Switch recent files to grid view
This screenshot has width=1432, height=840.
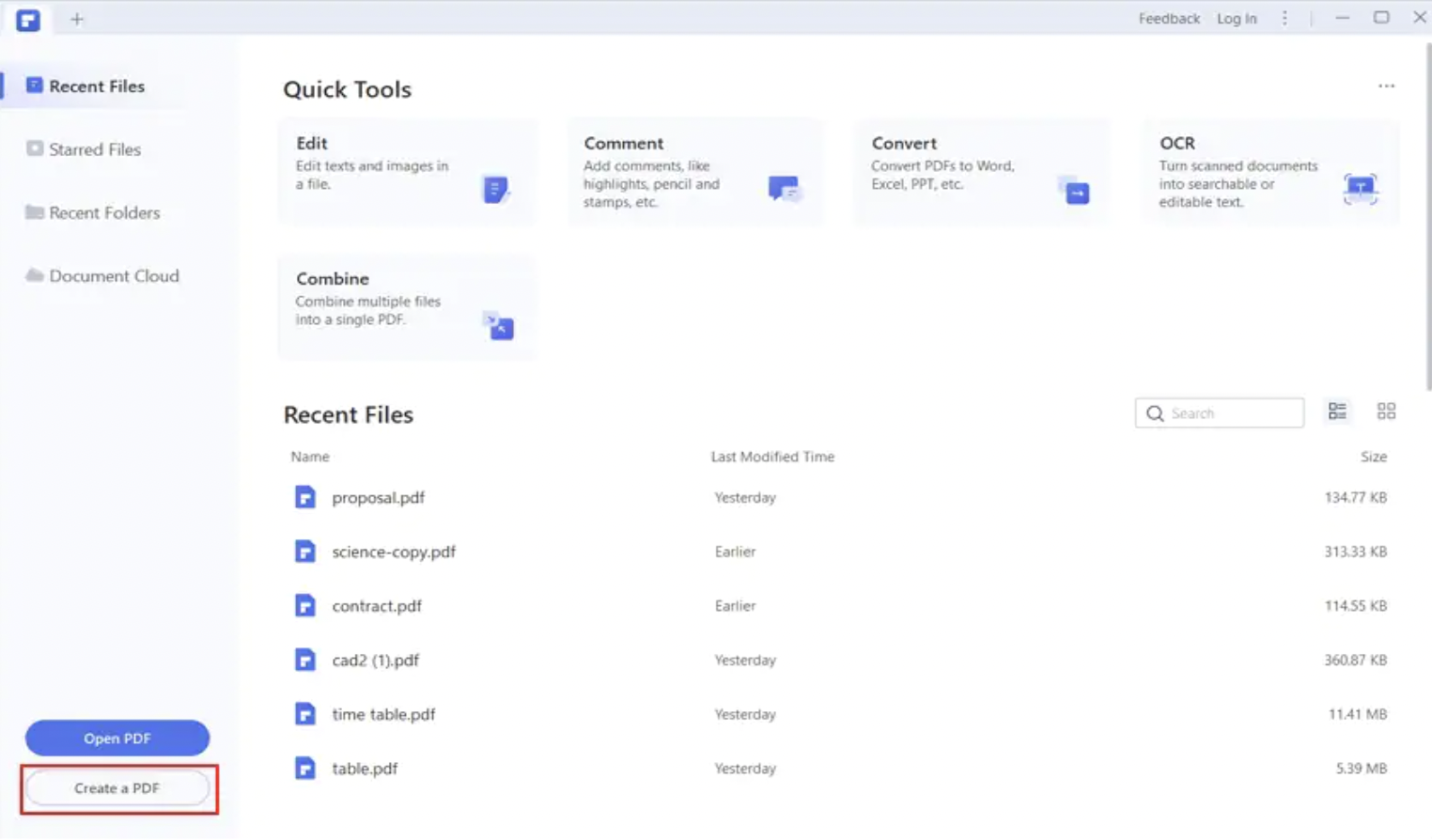click(x=1386, y=411)
